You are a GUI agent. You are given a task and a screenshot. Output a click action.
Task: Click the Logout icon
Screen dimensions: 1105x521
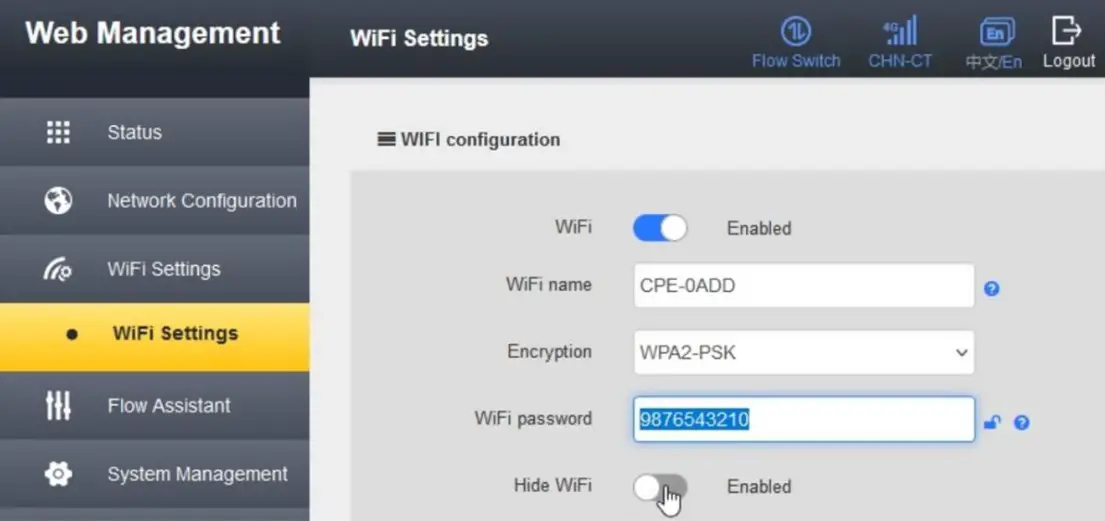1068,32
